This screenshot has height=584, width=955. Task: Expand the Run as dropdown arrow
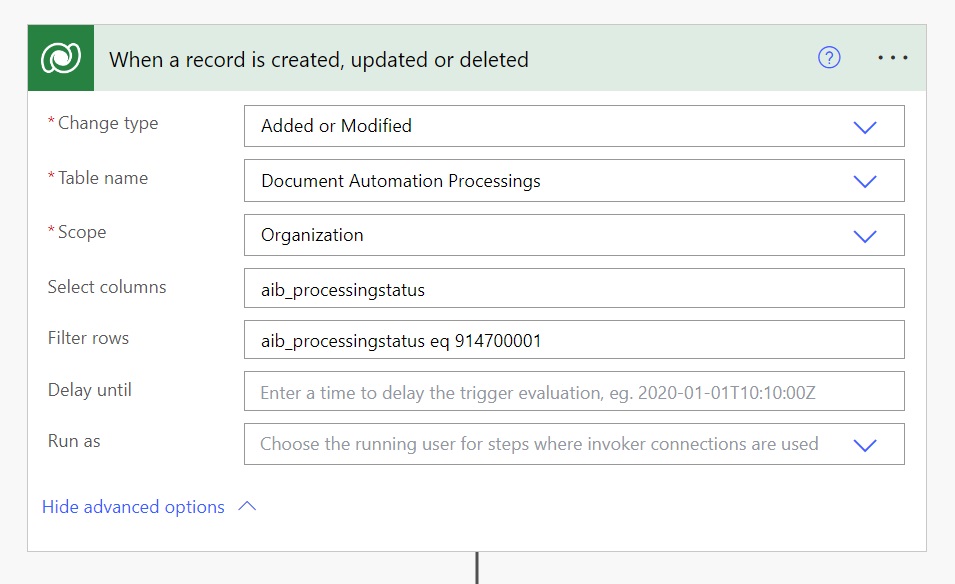[865, 445]
